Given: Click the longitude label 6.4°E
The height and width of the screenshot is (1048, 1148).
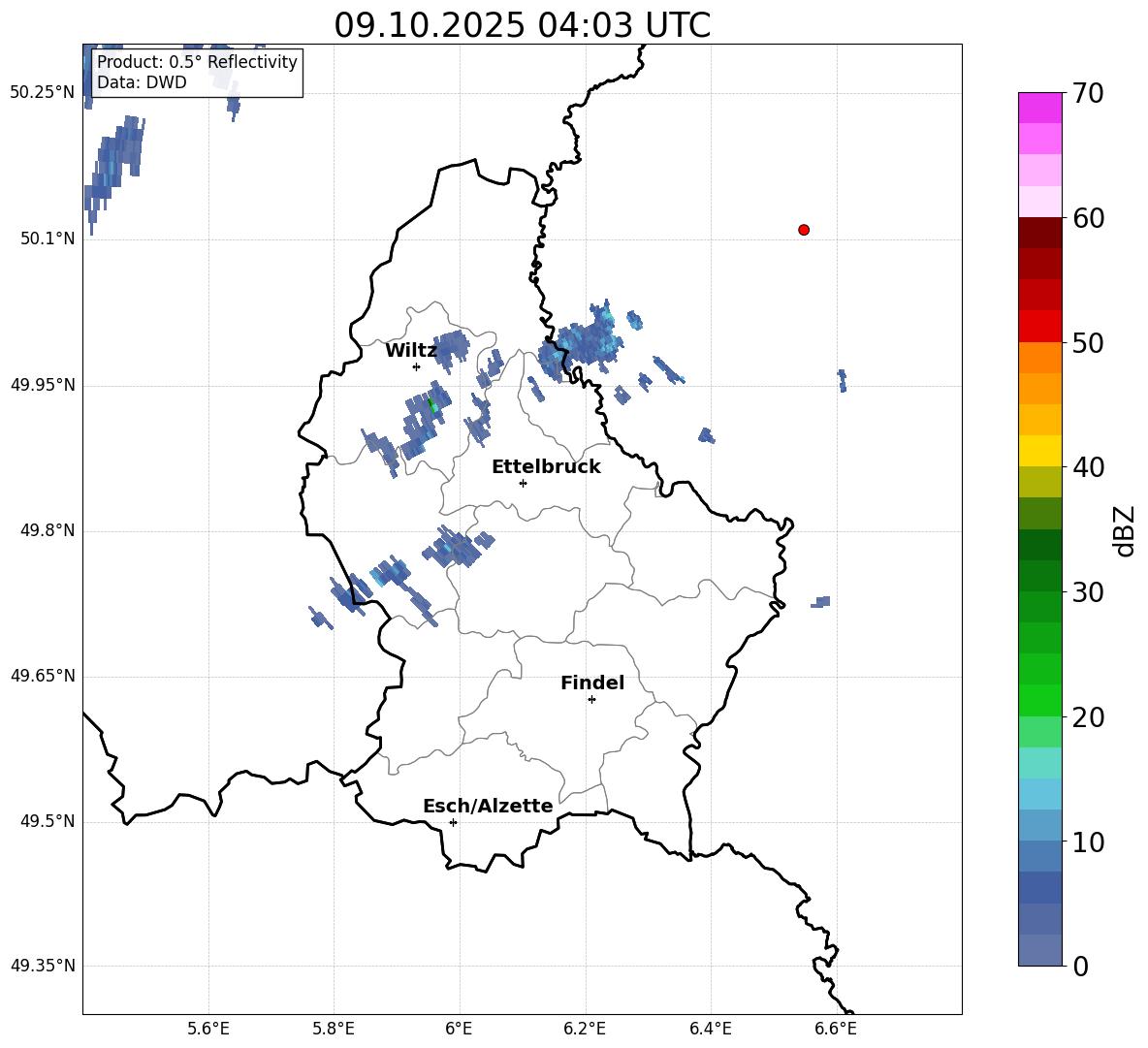Looking at the screenshot, I should [x=711, y=1029].
